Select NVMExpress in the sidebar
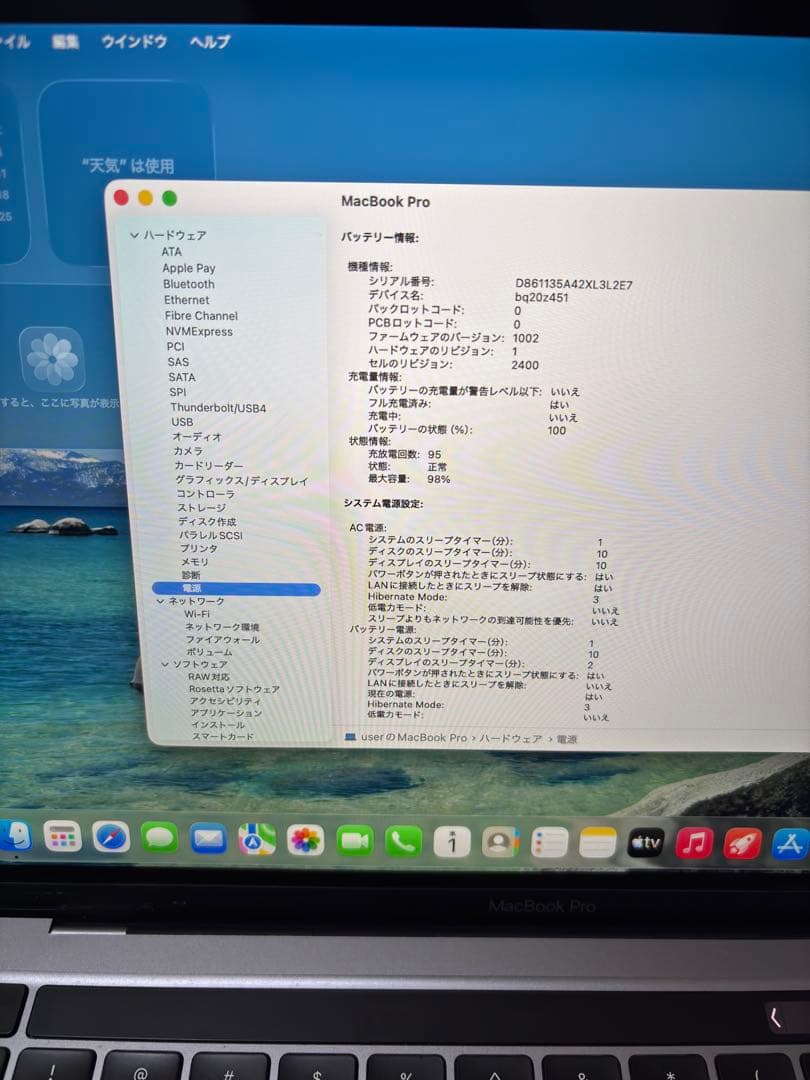This screenshot has width=810, height=1080. (199, 331)
